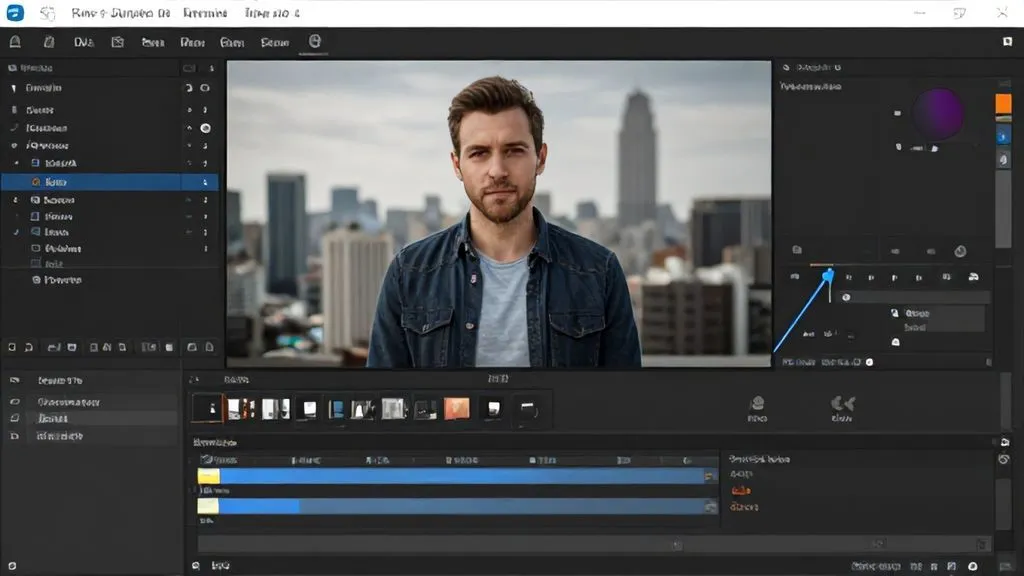Select the orange thumbnail in the clip strip

tap(456, 408)
